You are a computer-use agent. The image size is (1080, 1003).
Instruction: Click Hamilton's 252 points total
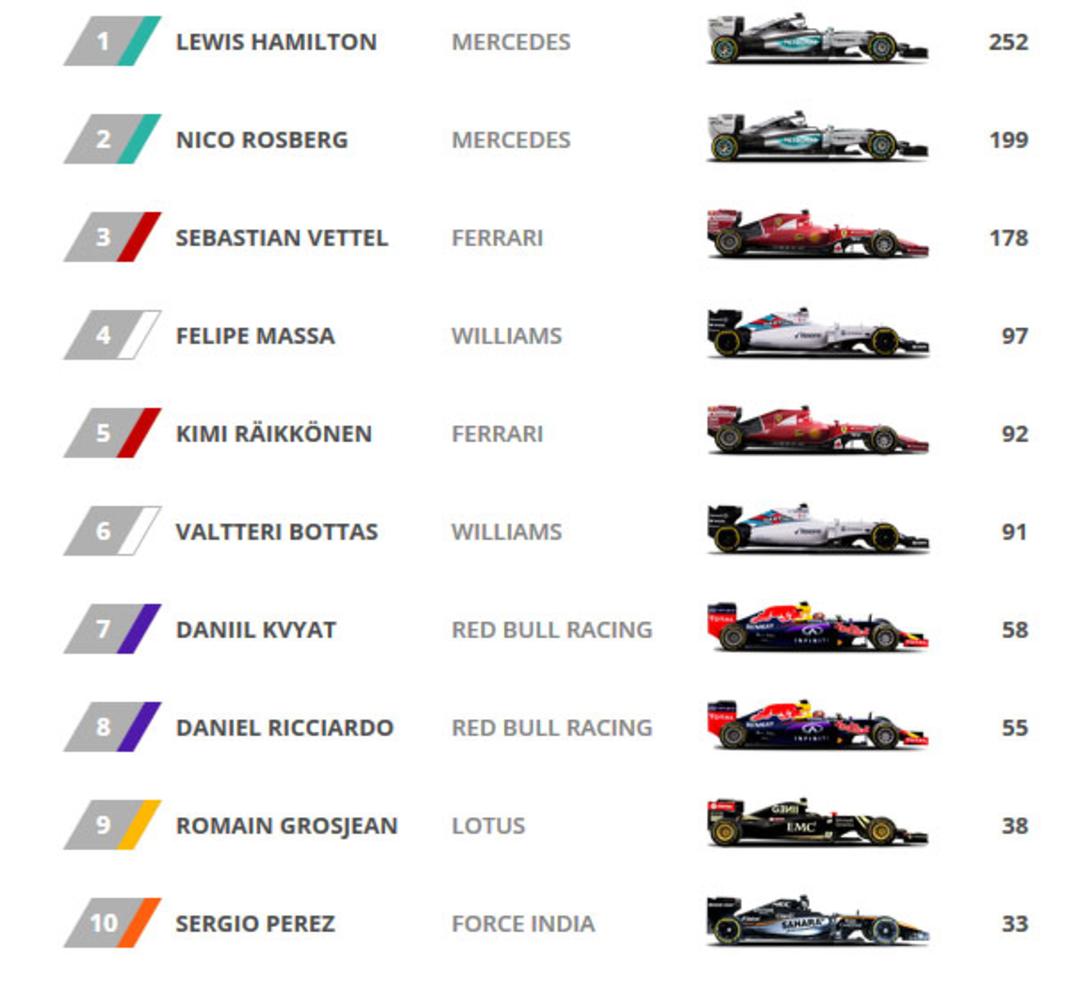tap(1008, 42)
